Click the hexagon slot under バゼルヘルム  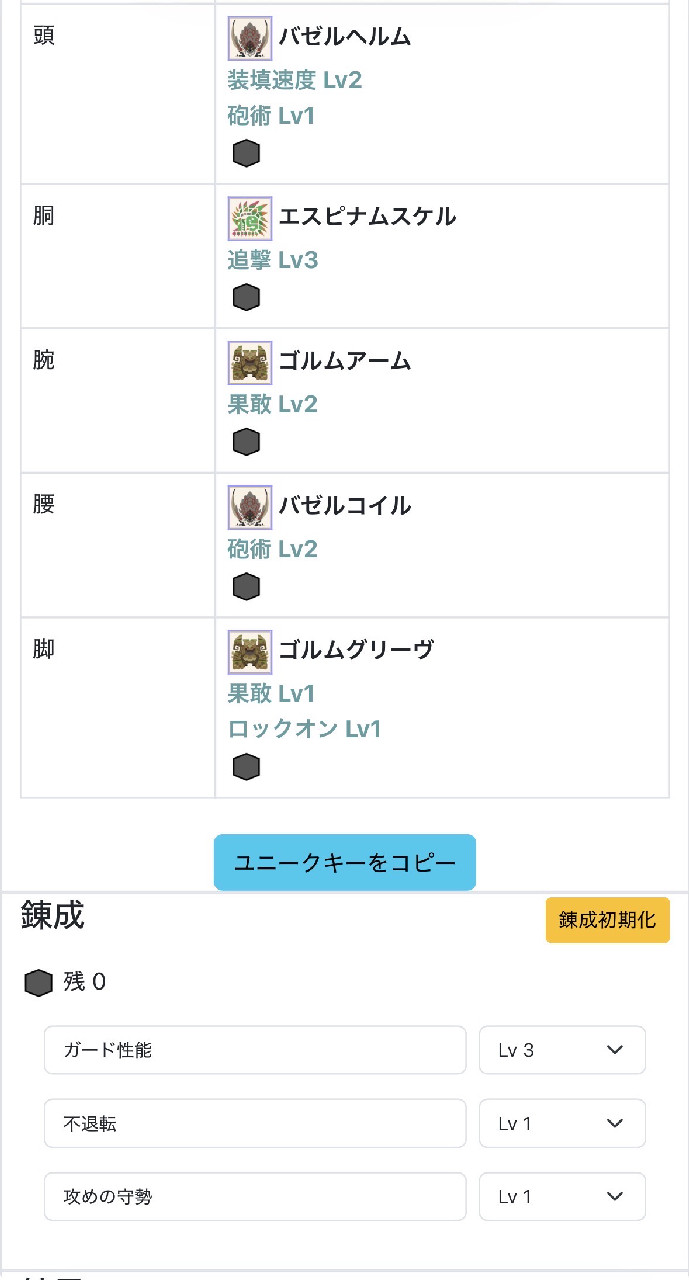(246, 153)
